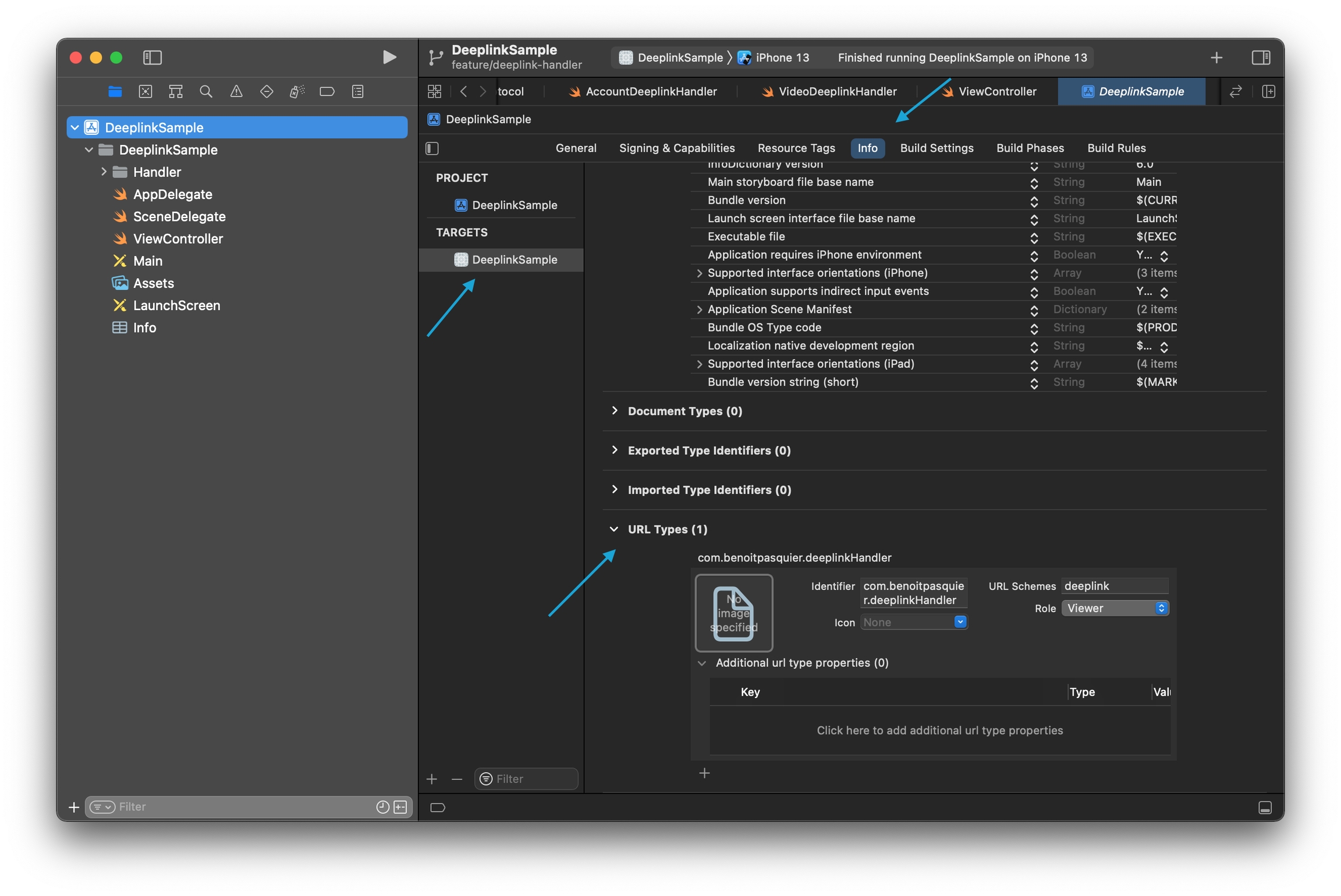Click to add additional url type properties

pos(939,730)
